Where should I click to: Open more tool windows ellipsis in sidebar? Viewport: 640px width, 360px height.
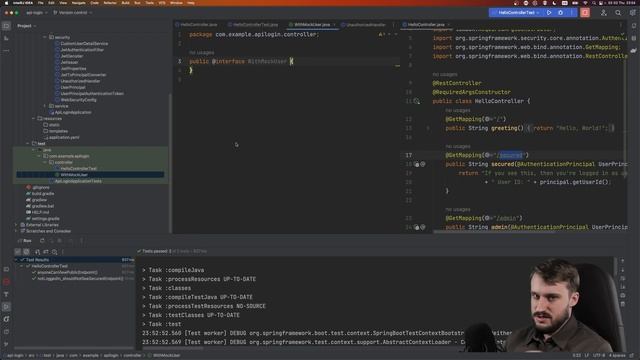tap(6, 50)
